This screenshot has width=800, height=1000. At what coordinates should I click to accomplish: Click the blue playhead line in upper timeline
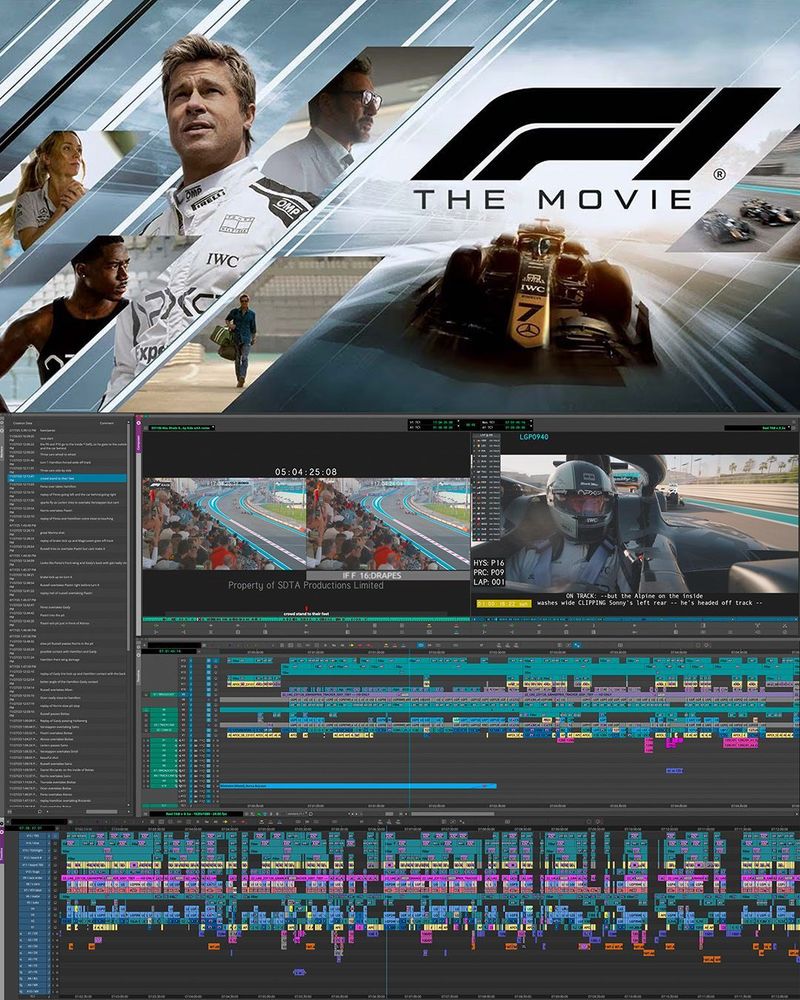pyautogui.click(x=410, y=733)
